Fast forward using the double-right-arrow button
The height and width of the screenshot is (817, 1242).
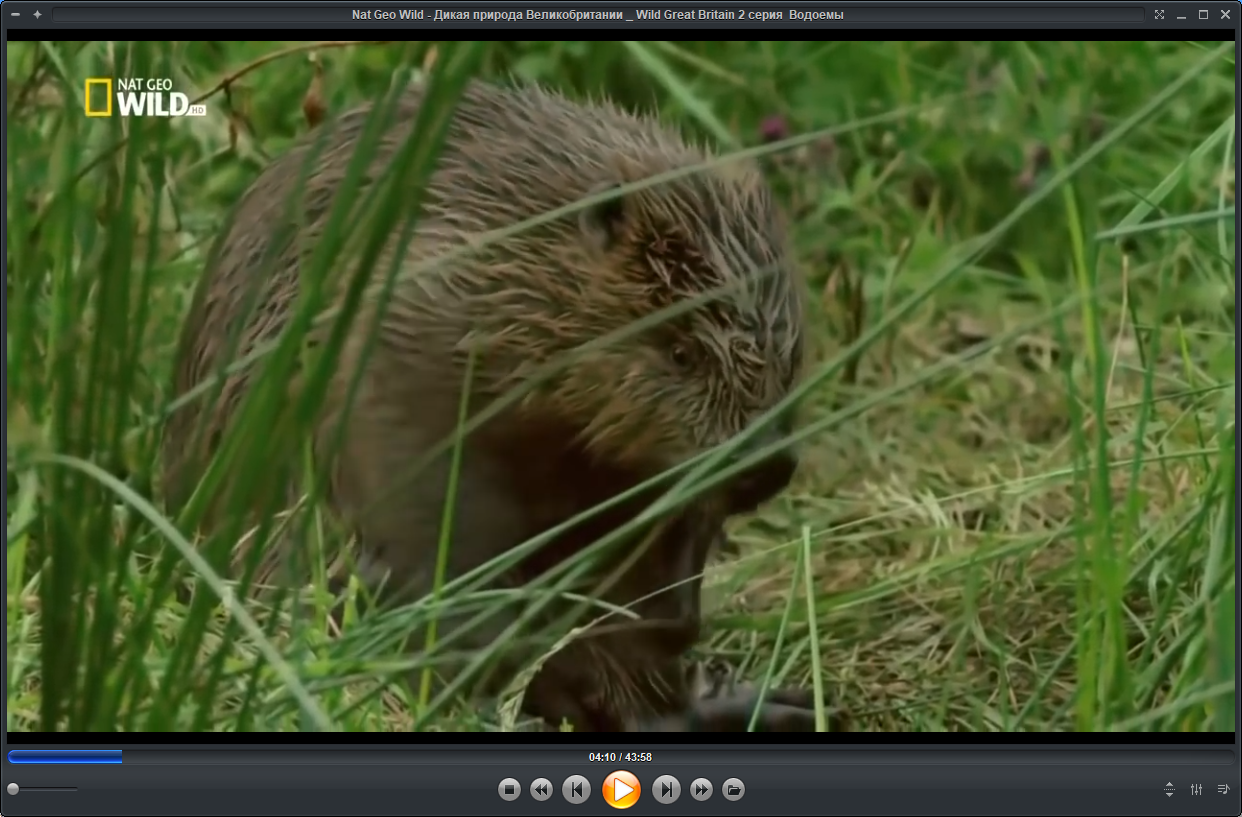point(702,790)
